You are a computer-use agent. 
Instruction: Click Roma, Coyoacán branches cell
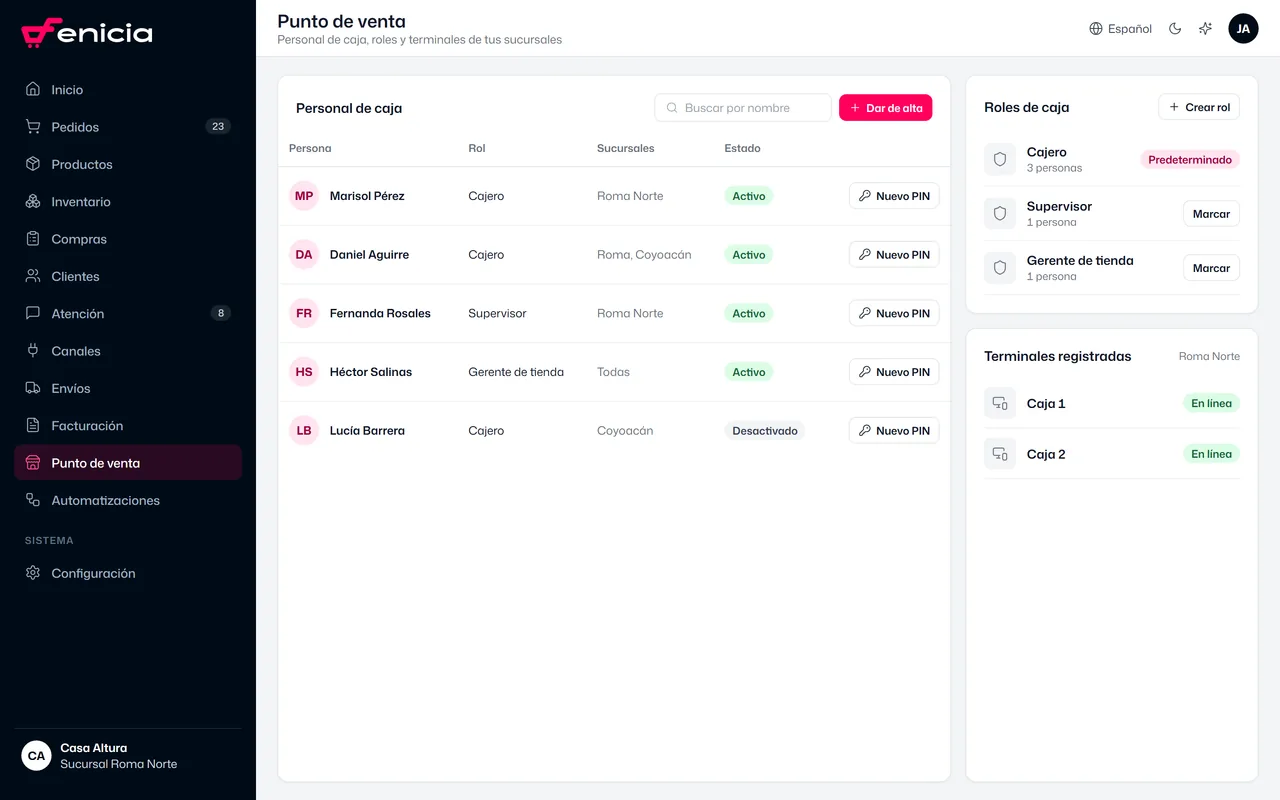tap(644, 255)
